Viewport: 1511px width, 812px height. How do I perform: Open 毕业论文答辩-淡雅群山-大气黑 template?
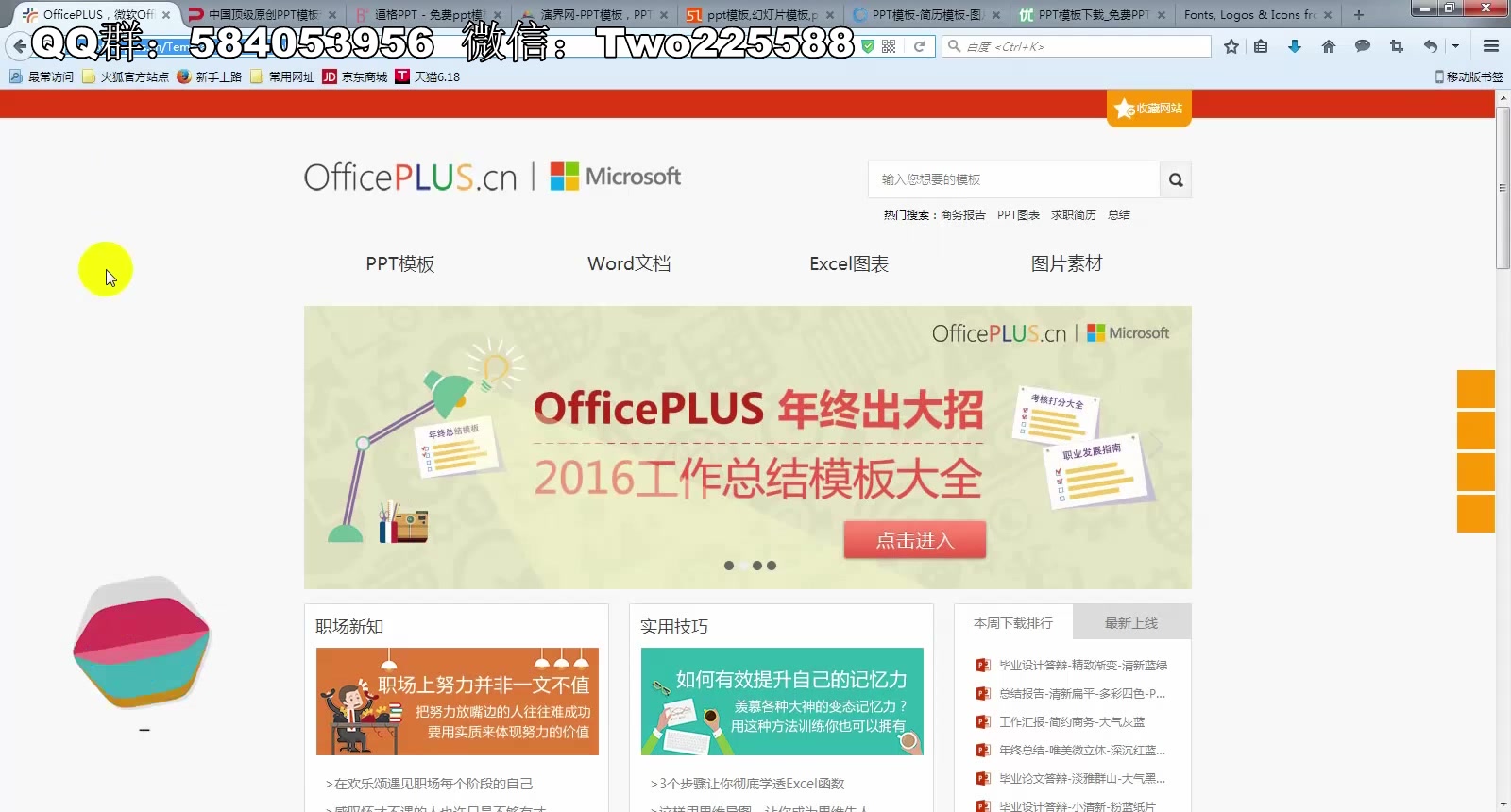[1082, 779]
